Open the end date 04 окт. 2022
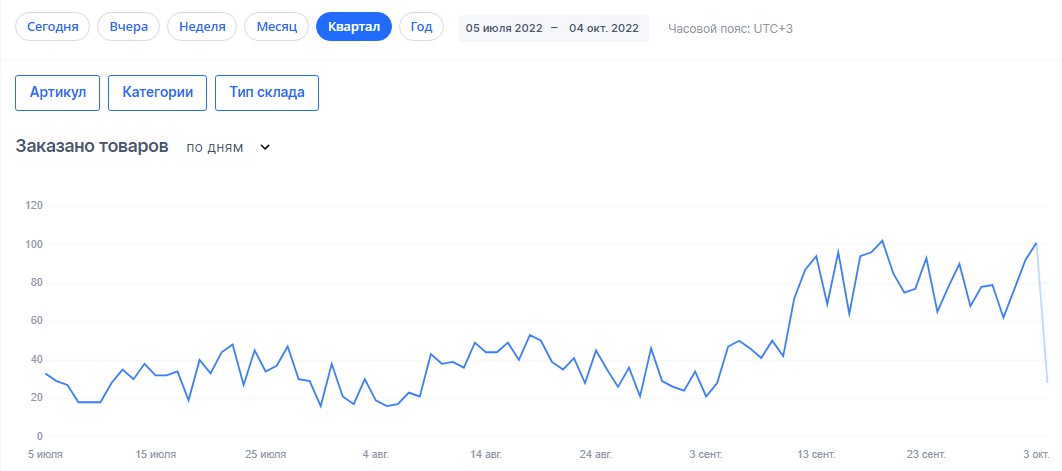 point(603,28)
